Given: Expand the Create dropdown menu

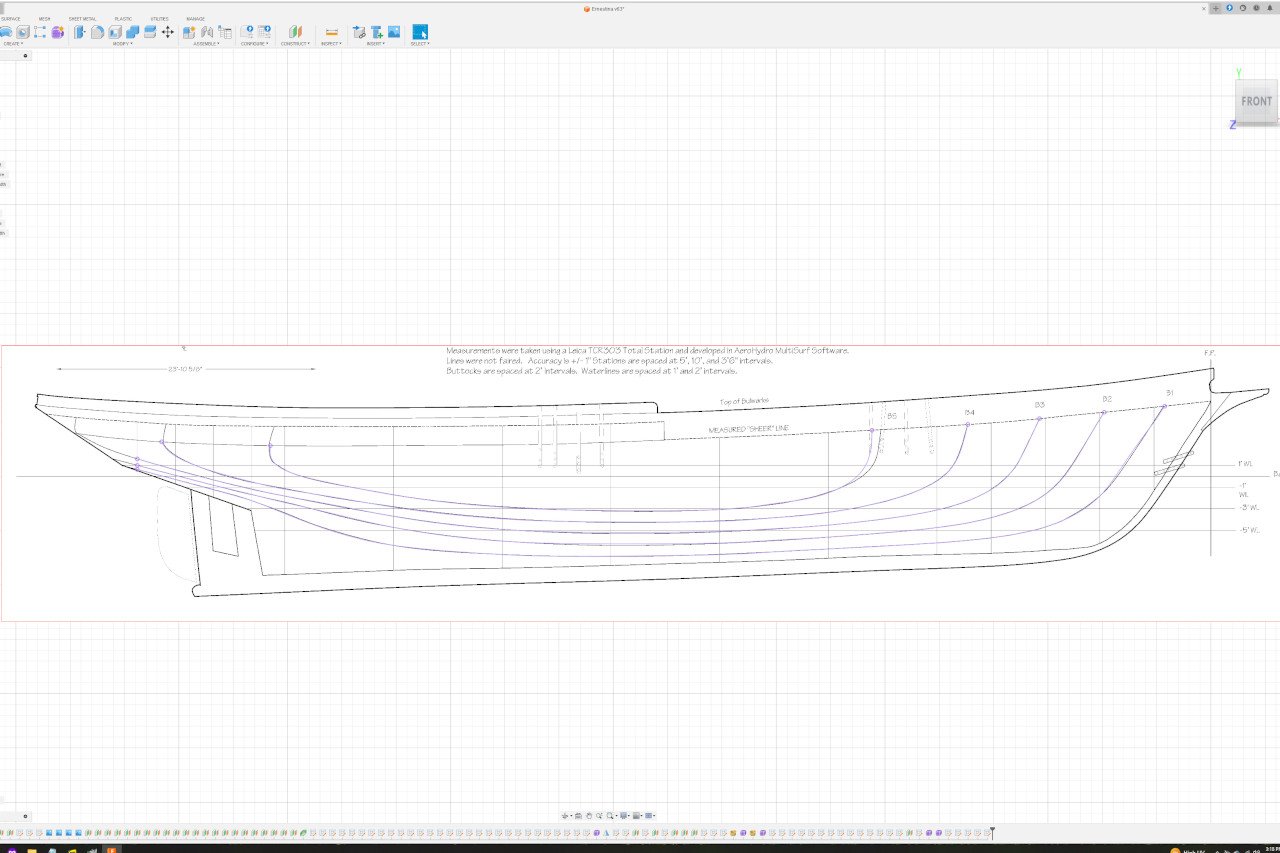Looking at the screenshot, I should (x=13, y=44).
